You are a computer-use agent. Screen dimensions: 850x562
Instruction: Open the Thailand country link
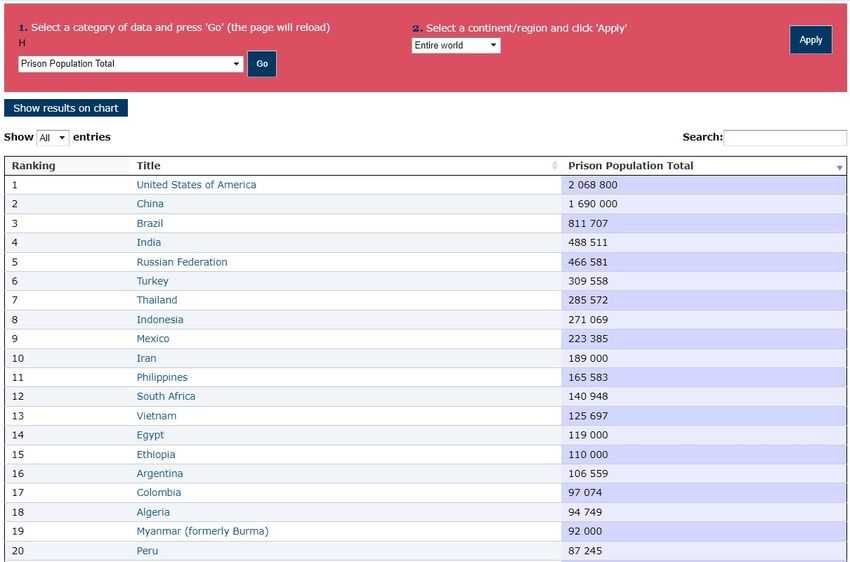tap(157, 300)
